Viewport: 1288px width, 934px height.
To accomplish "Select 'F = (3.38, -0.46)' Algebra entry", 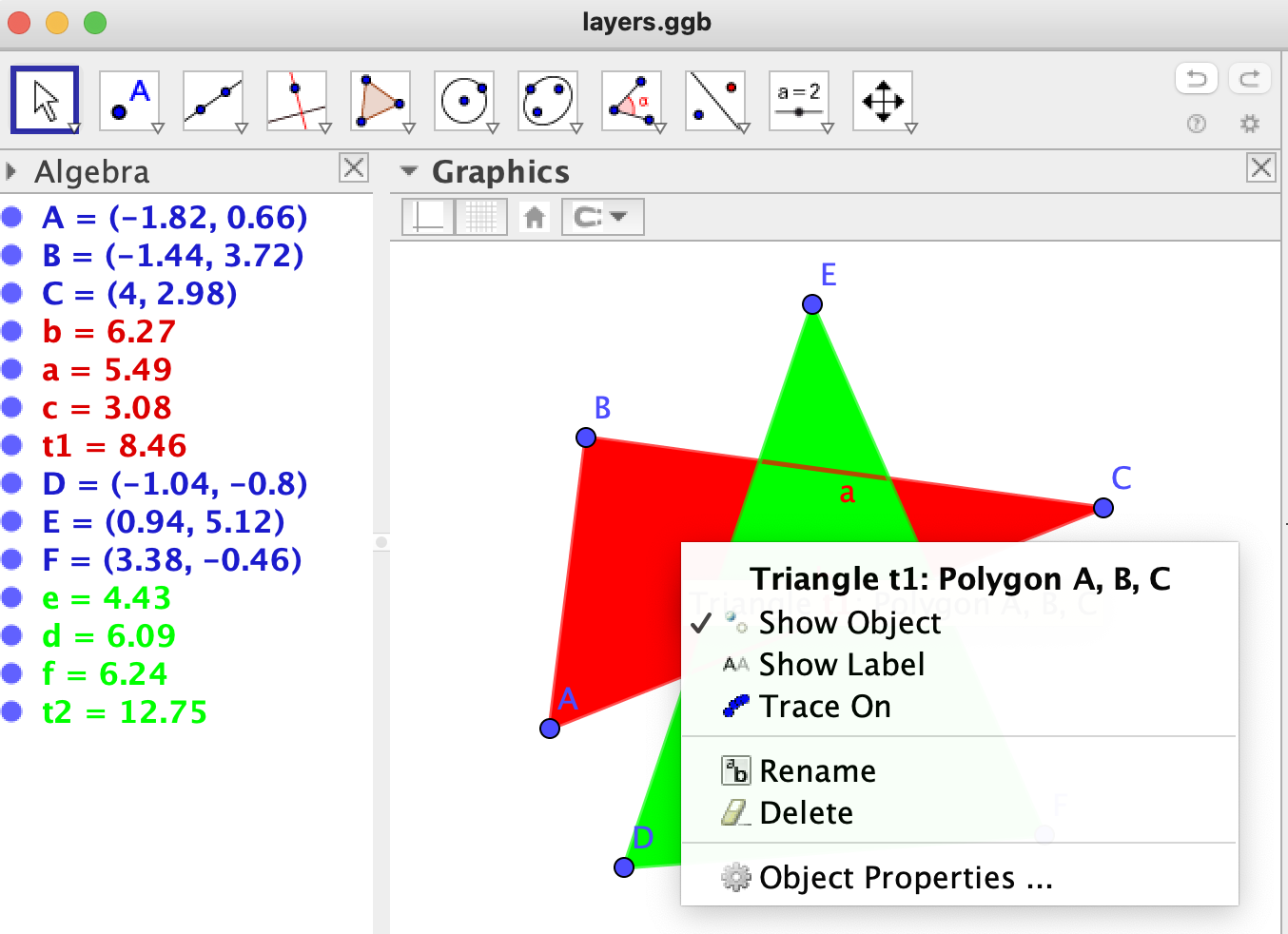I will (172, 559).
